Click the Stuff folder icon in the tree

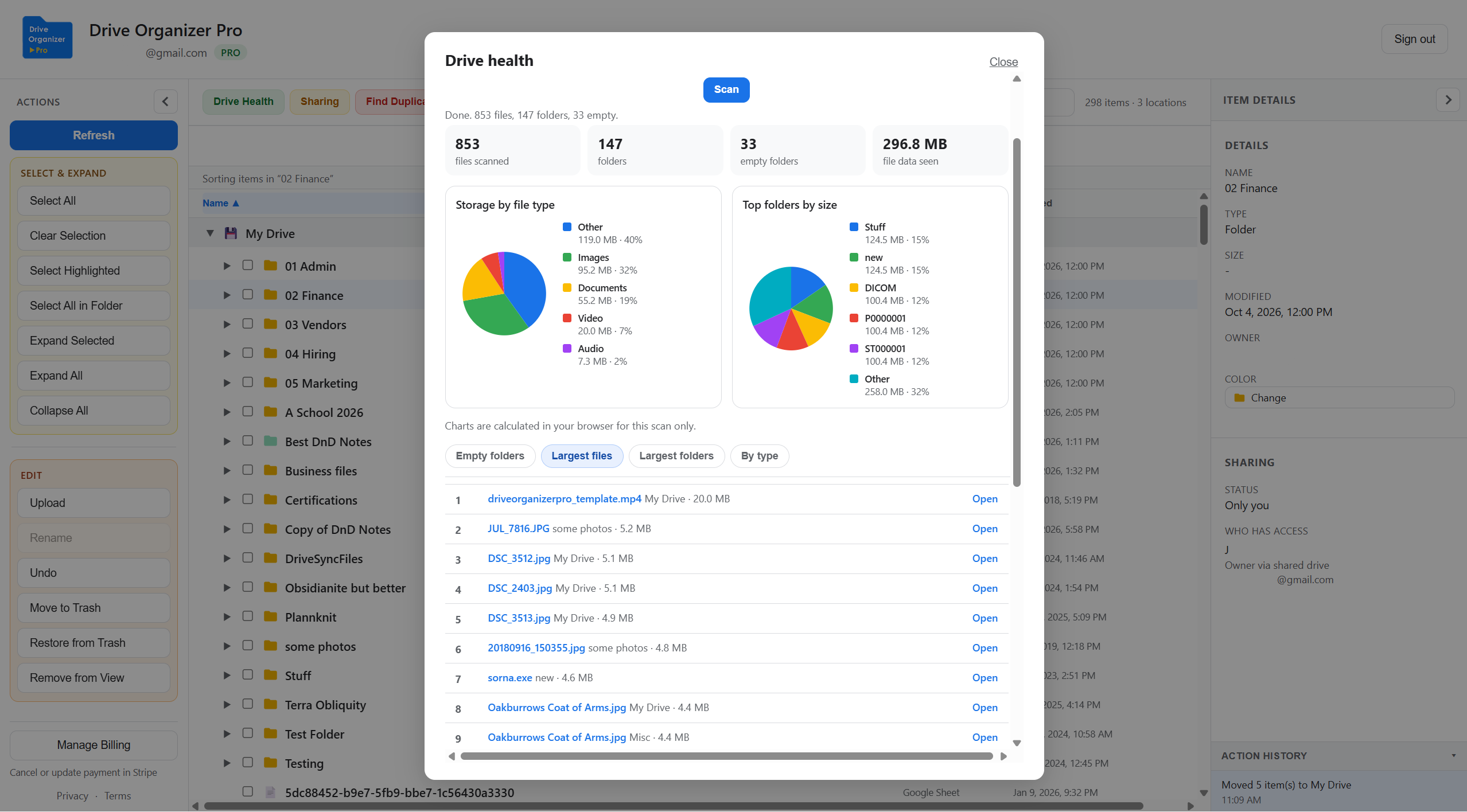point(270,675)
